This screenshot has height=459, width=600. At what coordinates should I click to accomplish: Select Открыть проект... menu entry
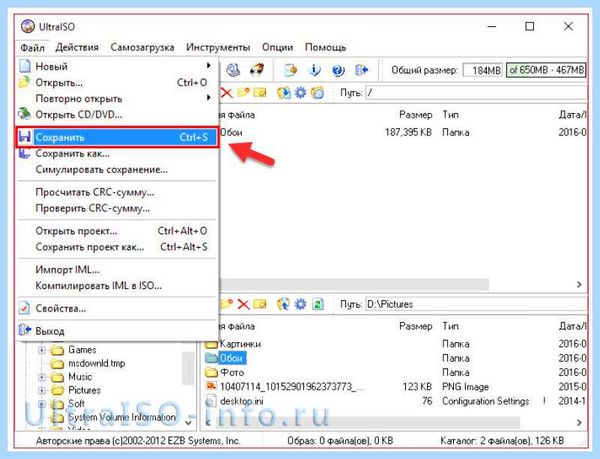pos(117,231)
